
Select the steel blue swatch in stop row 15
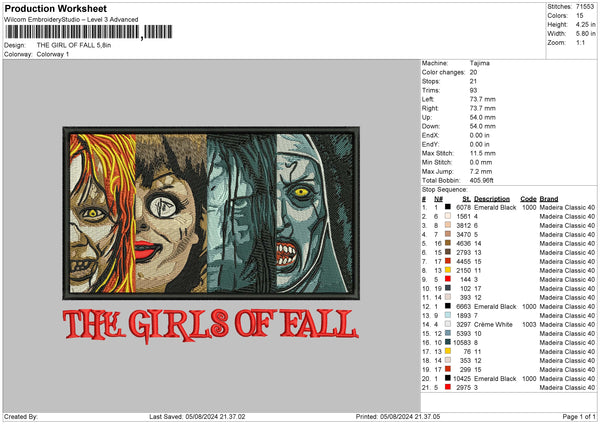click(448, 333)
